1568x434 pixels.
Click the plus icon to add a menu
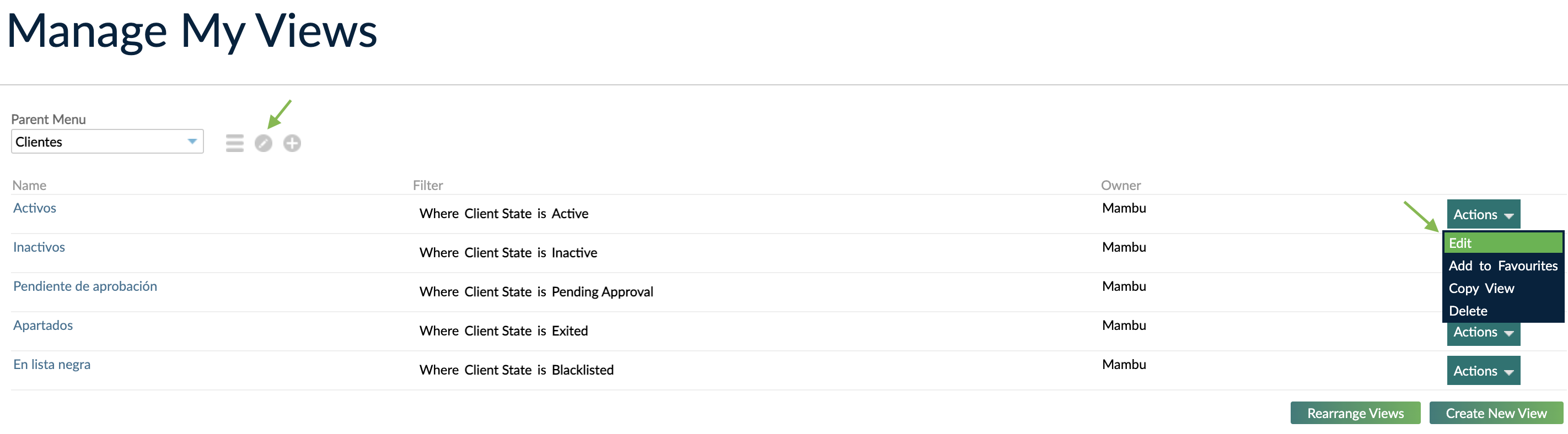[x=292, y=143]
